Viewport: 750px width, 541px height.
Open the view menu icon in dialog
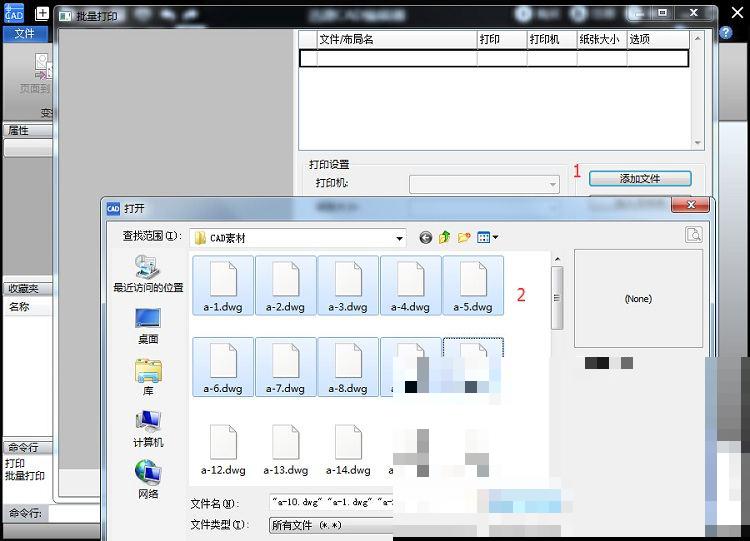[484, 237]
